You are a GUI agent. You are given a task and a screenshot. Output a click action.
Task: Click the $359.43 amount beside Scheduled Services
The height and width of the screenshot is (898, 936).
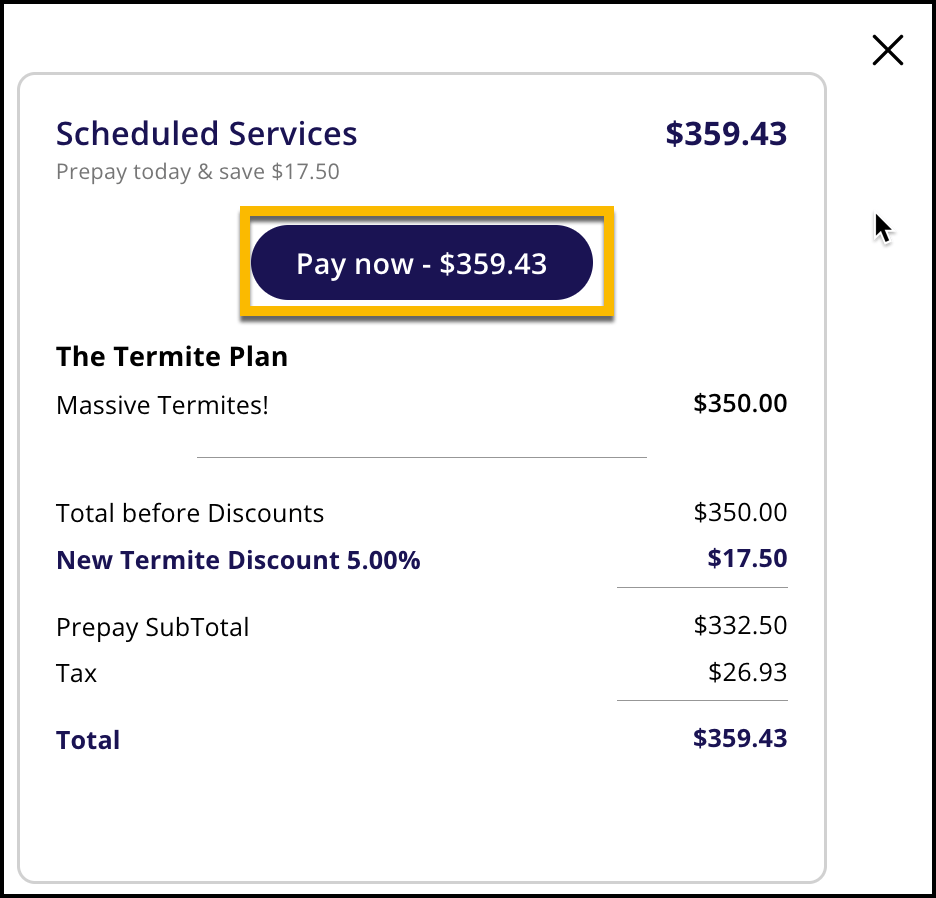[726, 134]
